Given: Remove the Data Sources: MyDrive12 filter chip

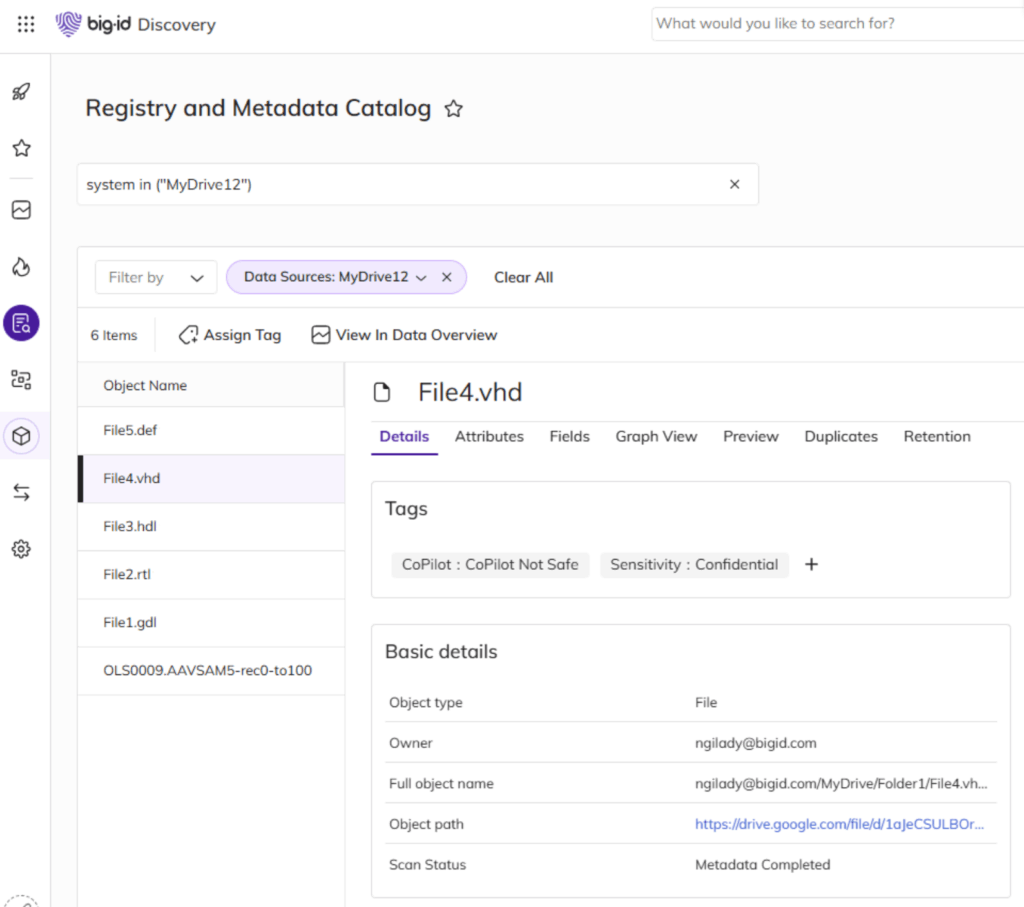Looking at the screenshot, I should pos(447,277).
